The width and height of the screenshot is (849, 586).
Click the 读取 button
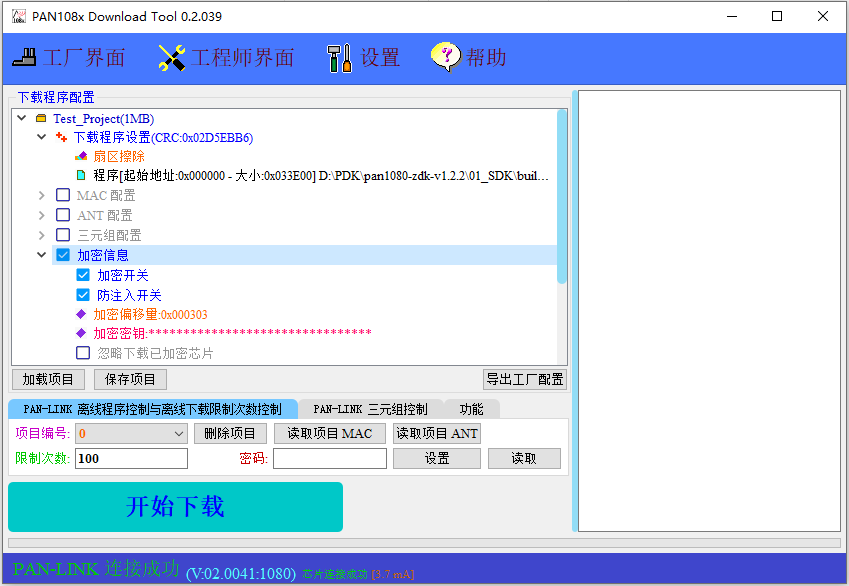tap(524, 459)
